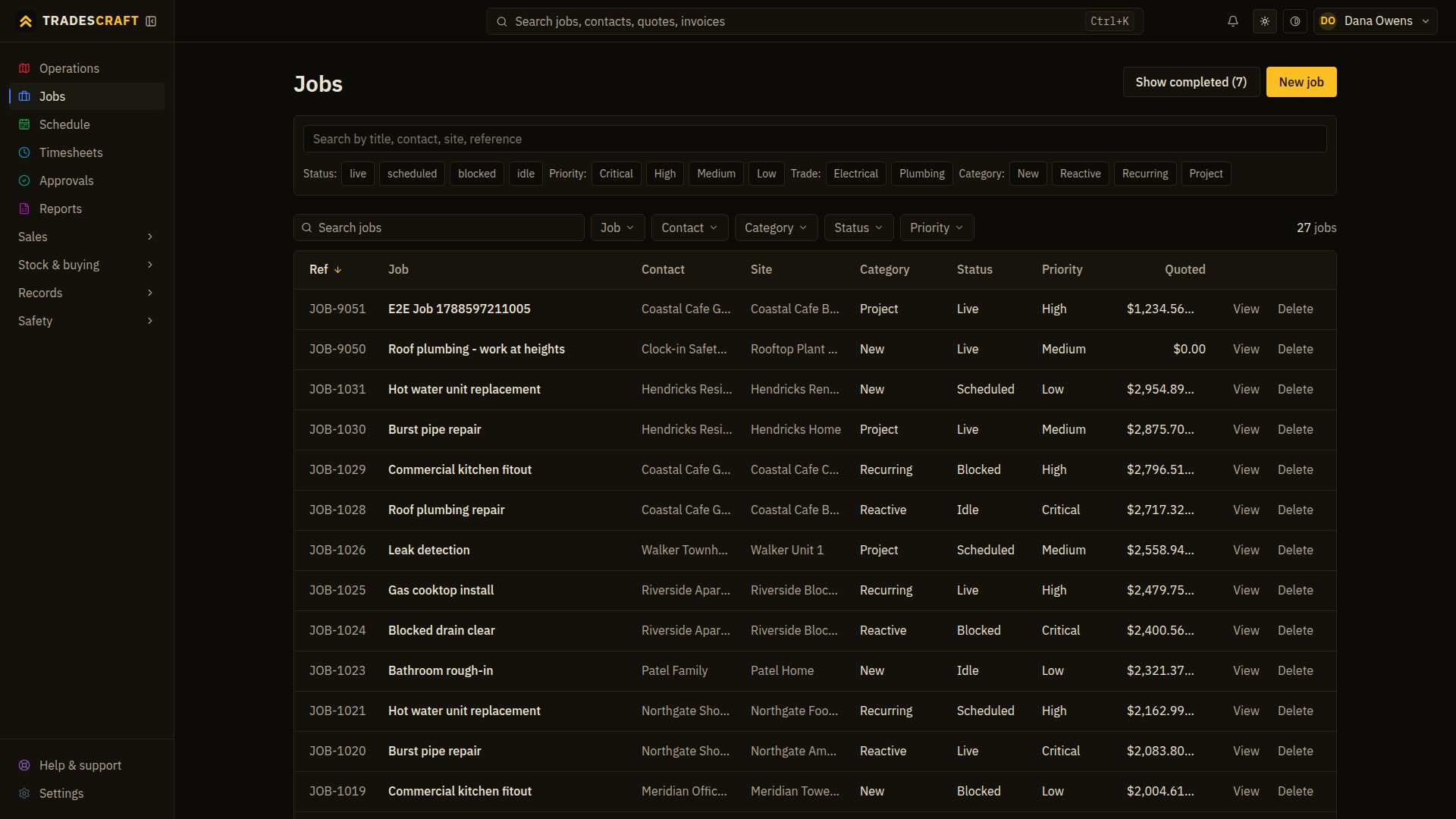The image size is (1456, 819).
Task: Click Reports document icon
Action: 24,209
